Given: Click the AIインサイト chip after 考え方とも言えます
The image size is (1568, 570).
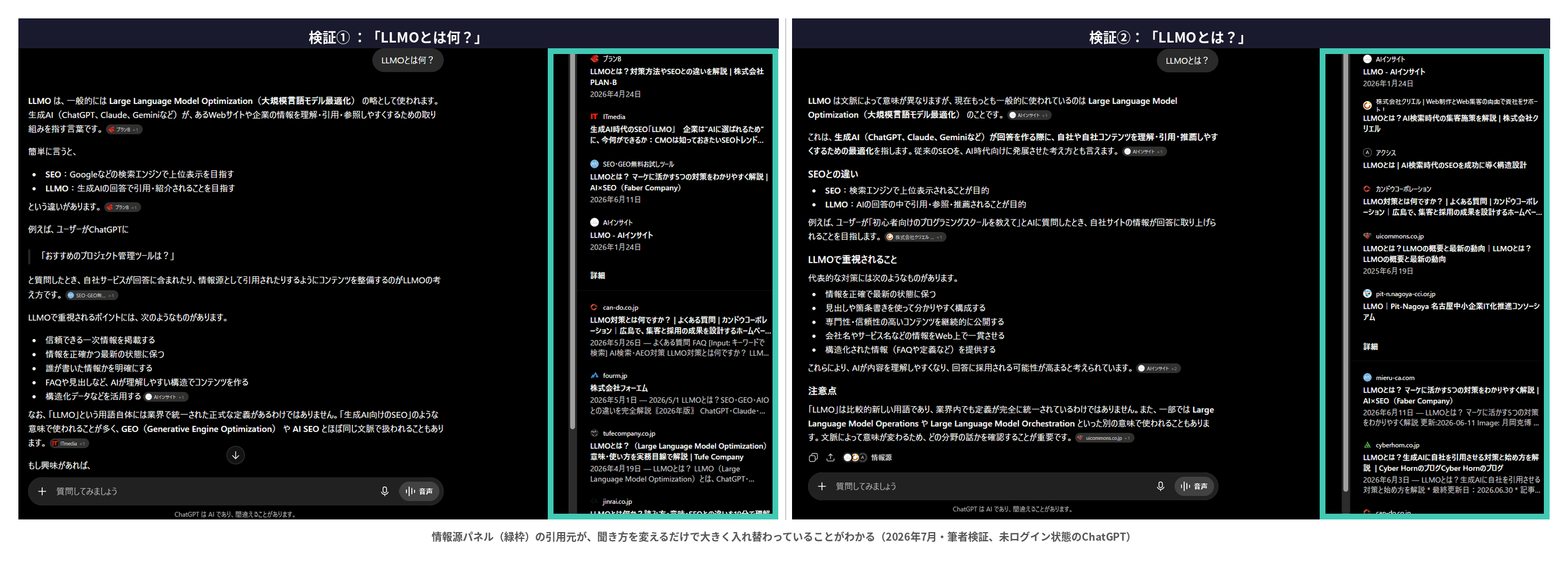Looking at the screenshot, I should coord(1144,152).
